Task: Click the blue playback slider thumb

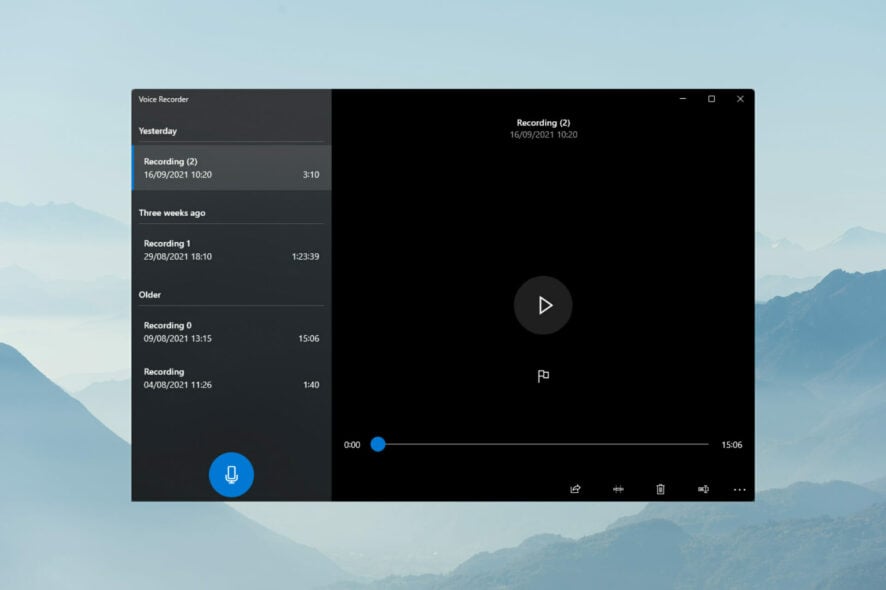Action: click(378, 444)
